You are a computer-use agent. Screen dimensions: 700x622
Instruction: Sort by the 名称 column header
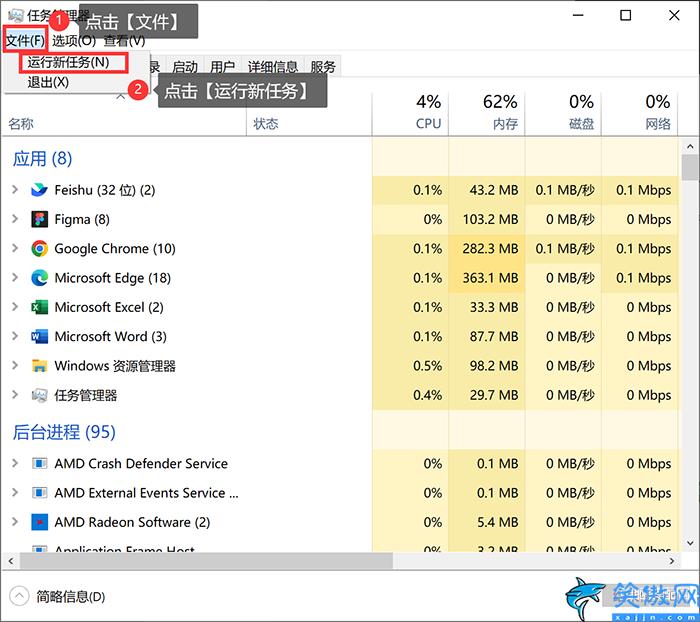click(21, 124)
